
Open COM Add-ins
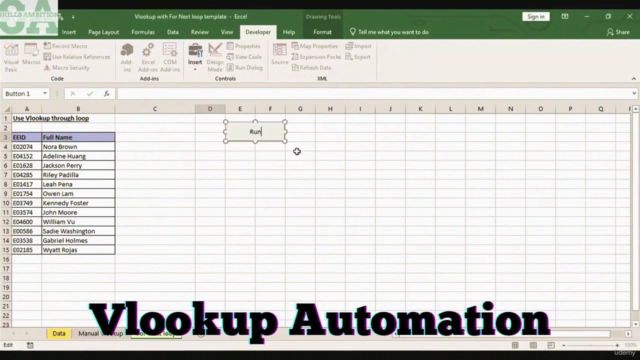pos(170,58)
